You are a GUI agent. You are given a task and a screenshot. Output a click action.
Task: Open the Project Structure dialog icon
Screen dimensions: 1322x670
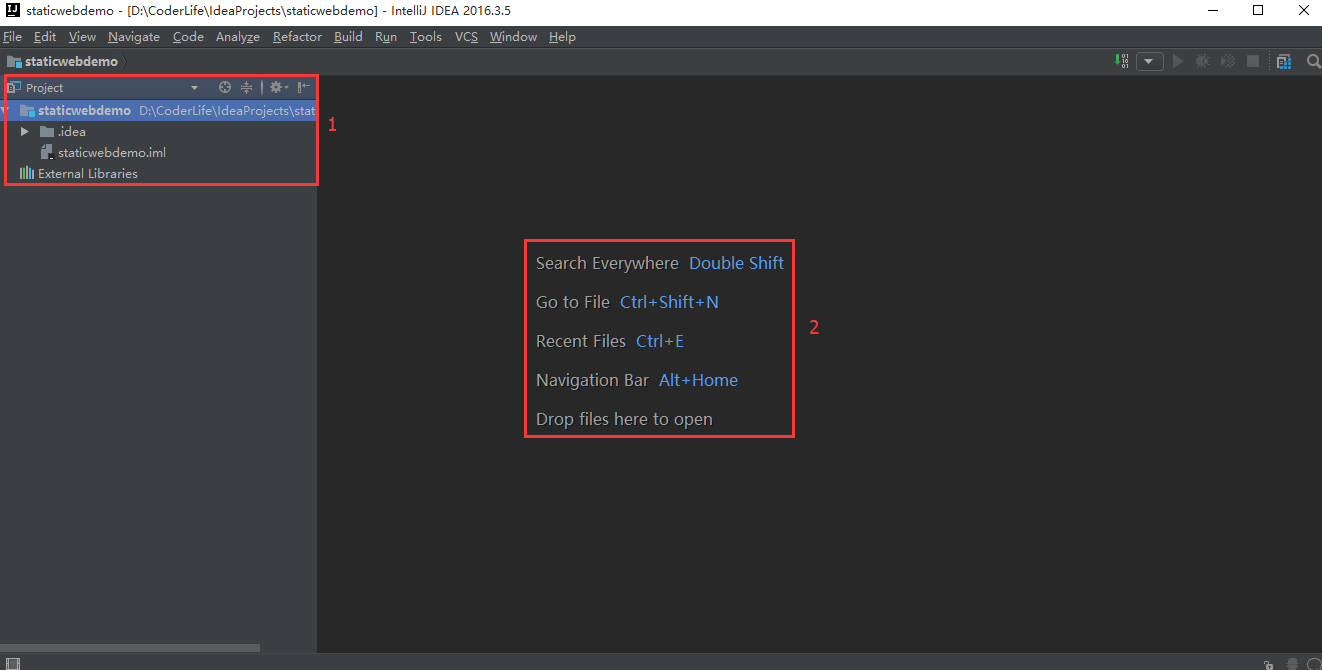pyautogui.click(x=1284, y=61)
